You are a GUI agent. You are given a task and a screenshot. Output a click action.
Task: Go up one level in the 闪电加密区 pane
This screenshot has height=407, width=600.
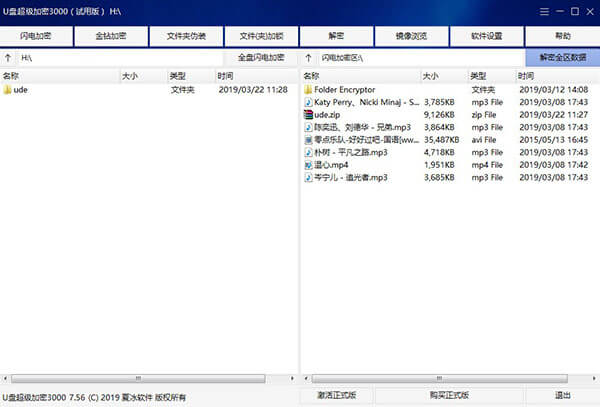(308, 58)
